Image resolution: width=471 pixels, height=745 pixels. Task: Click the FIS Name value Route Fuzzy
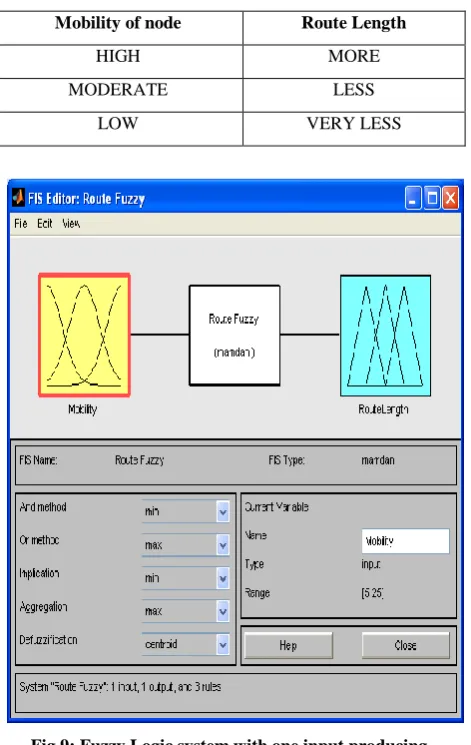click(x=139, y=460)
